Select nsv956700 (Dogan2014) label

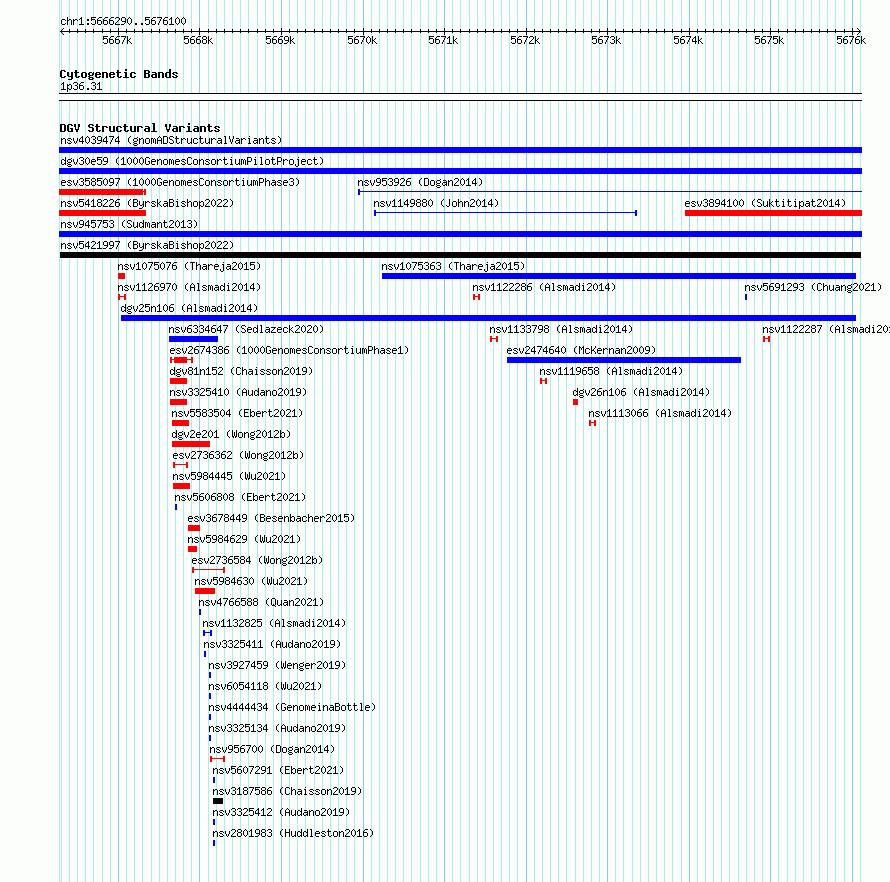pyautogui.click(x=272, y=749)
